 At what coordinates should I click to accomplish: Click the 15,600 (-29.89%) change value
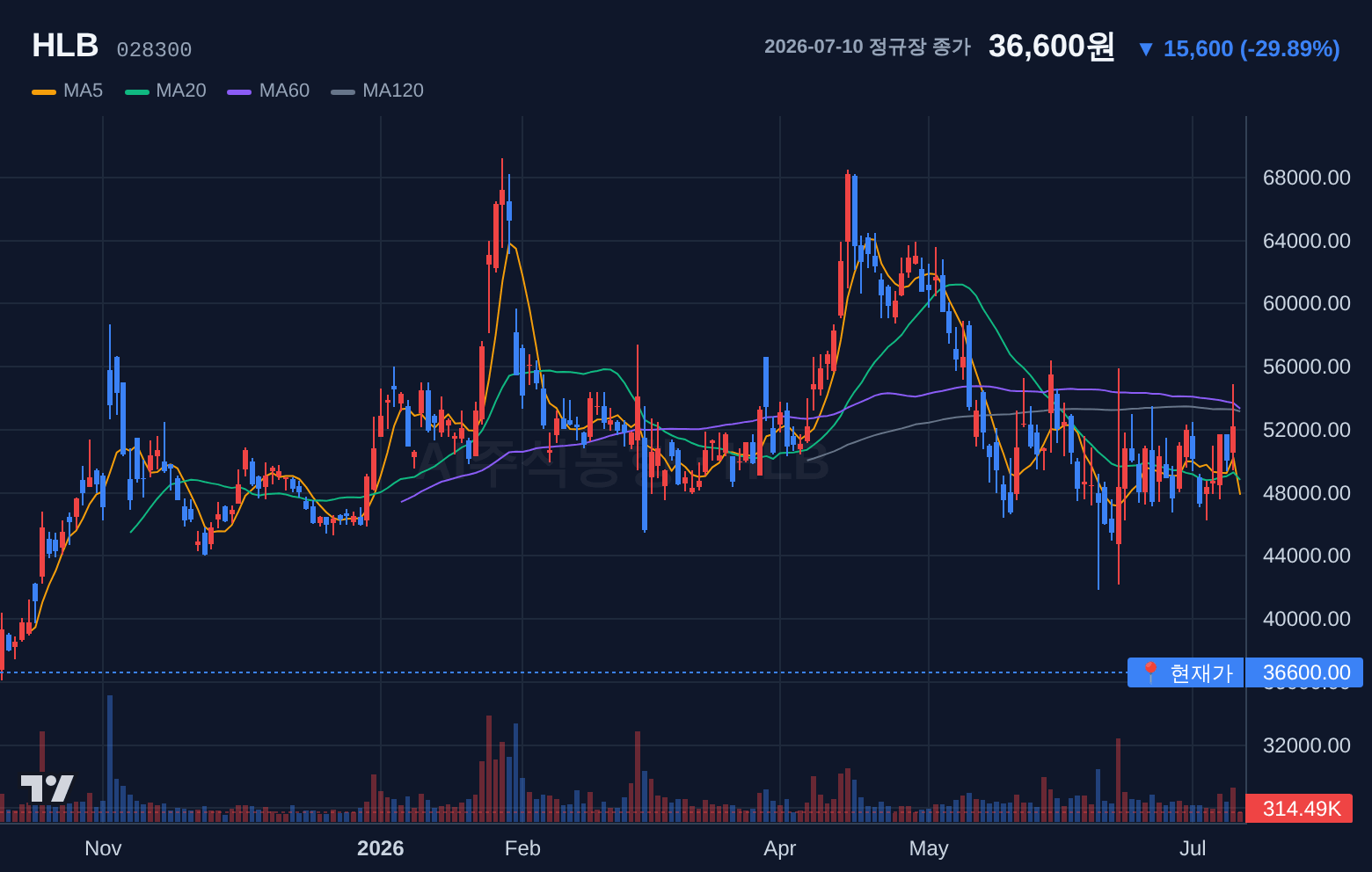click(1252, 49)
